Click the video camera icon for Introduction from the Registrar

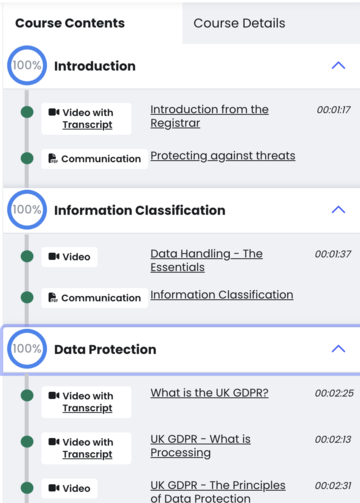pos(54,112)
